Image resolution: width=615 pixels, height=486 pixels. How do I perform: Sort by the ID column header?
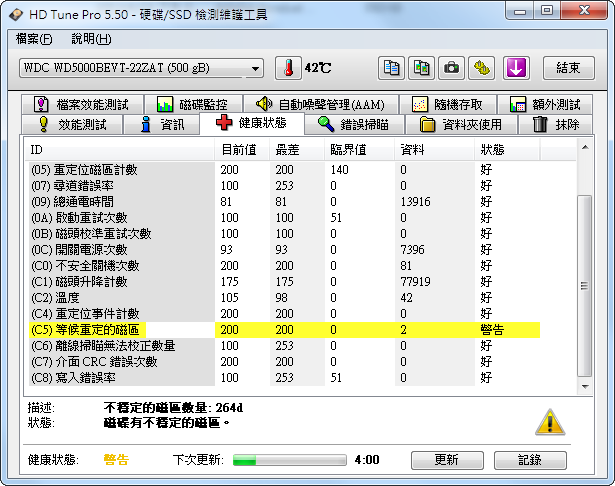[x=120, y=150]
